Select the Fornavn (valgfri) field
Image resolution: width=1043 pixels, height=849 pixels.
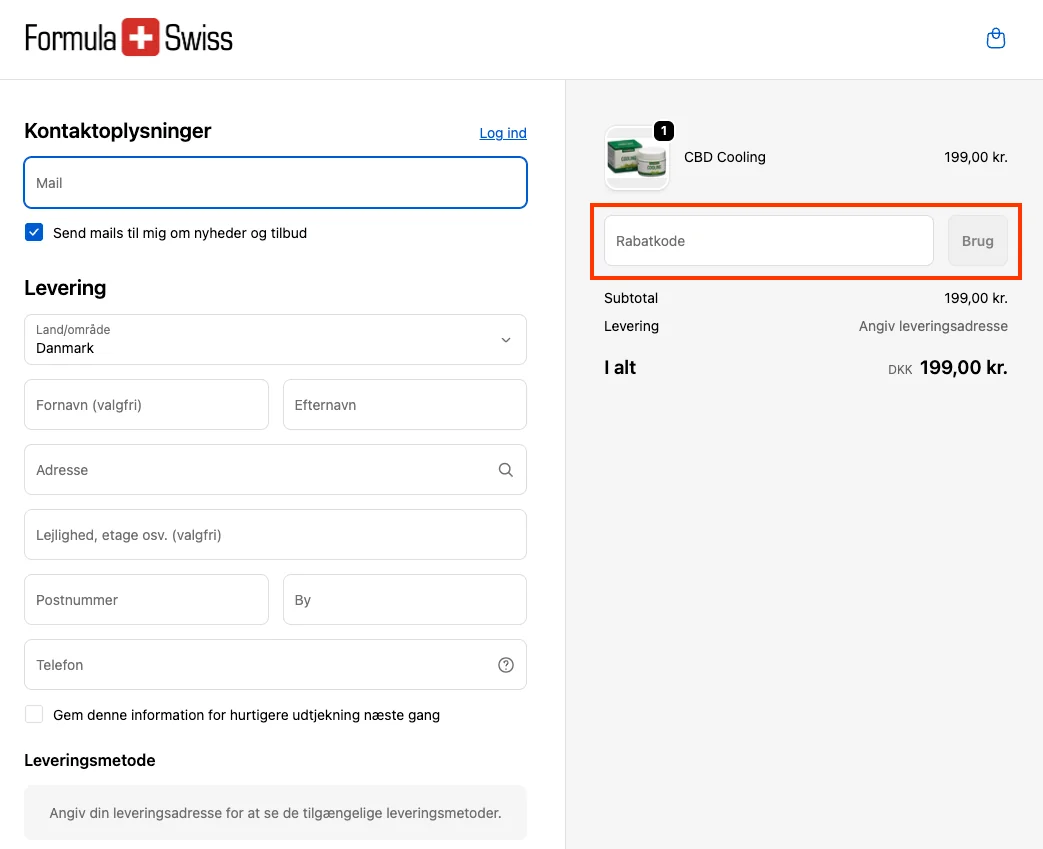(146, 405)
